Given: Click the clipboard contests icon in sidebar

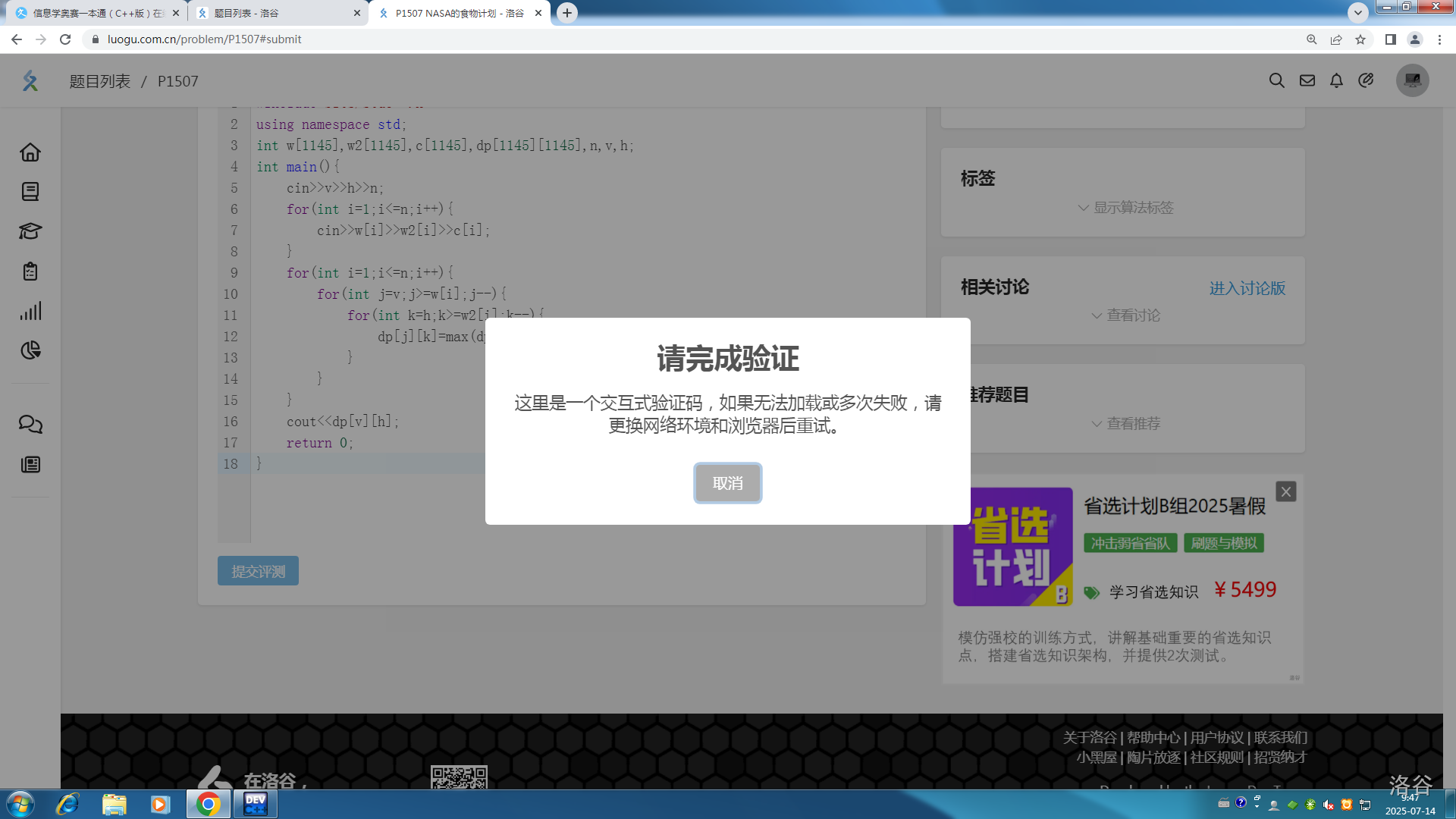Looking at the screenshot, I should (30, 271).
